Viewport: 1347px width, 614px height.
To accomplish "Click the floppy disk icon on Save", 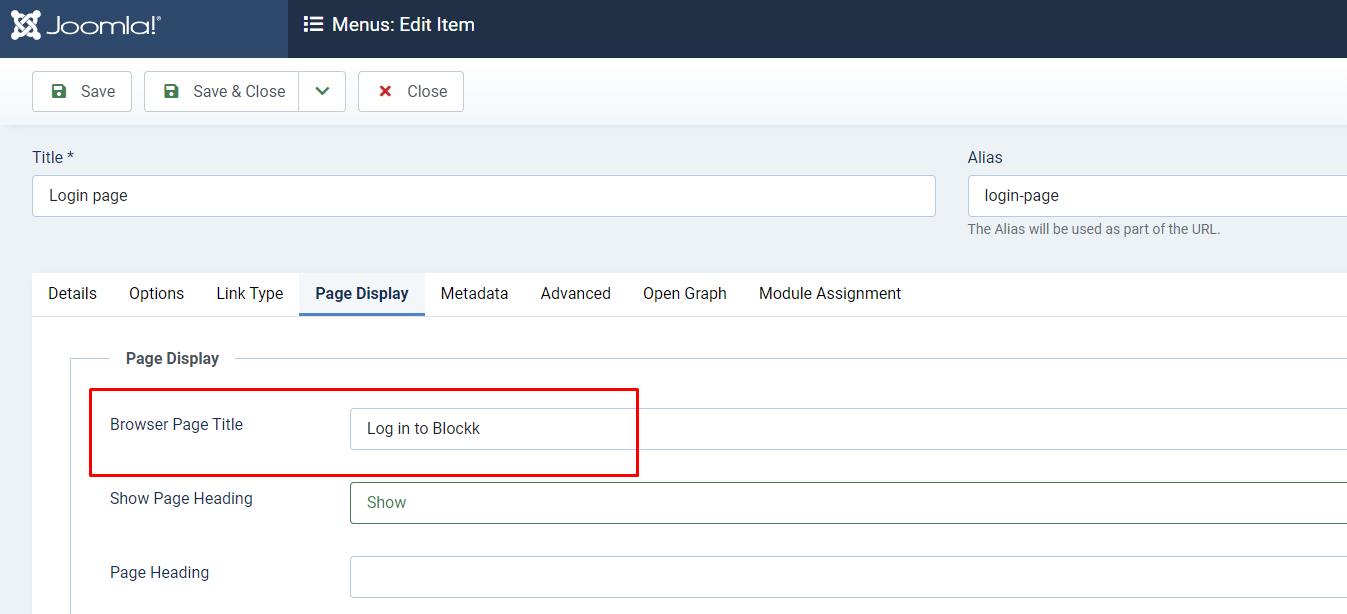I will [x=59, y=91].
